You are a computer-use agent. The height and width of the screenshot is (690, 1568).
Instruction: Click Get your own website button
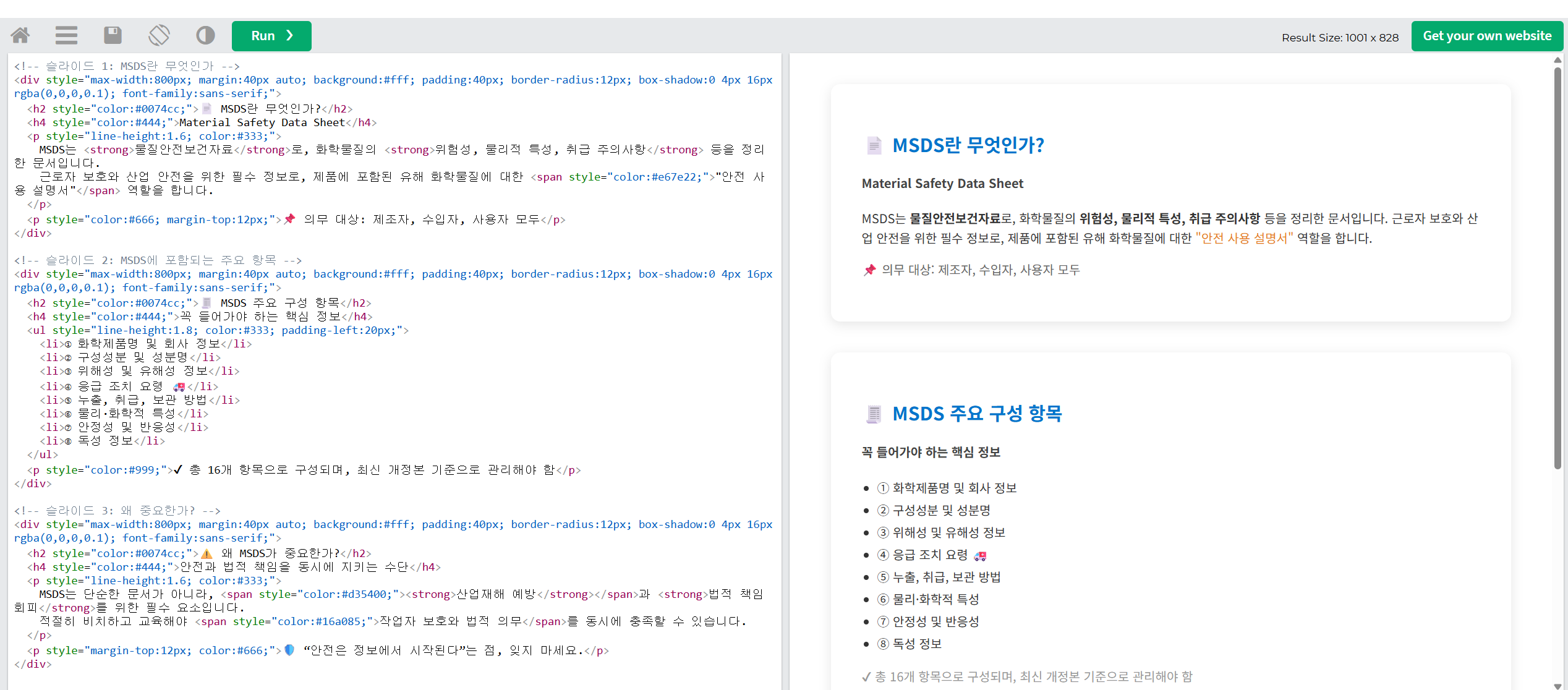(x=1486, y=36)
